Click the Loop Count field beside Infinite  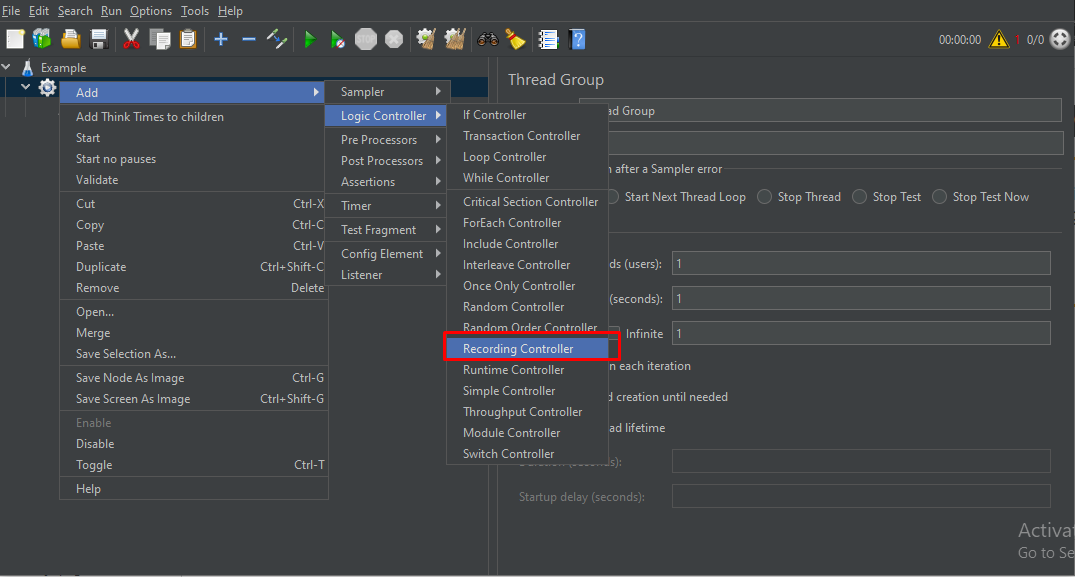(861, 333)
